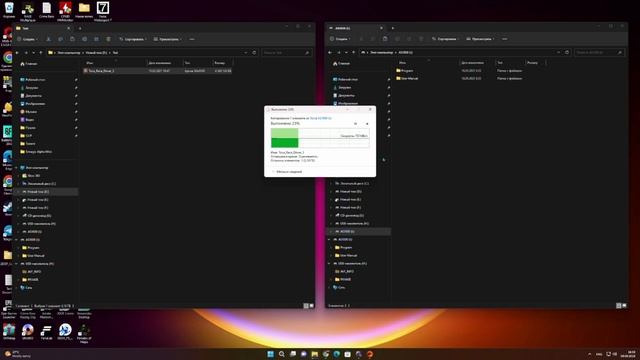Add a new tab in left Explorer window
640x360 pixels.
click(80, 28)
